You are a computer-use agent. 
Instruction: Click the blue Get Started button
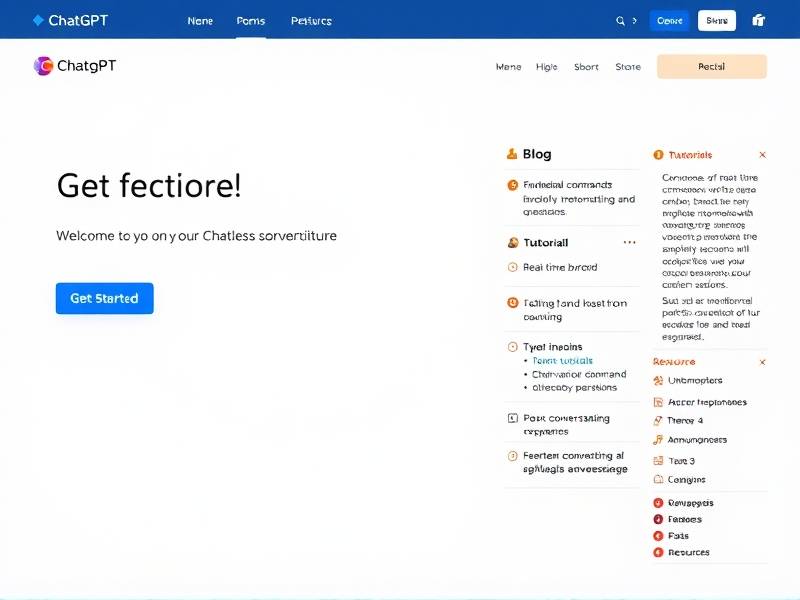pyautogui.click(x=104, y=298)
